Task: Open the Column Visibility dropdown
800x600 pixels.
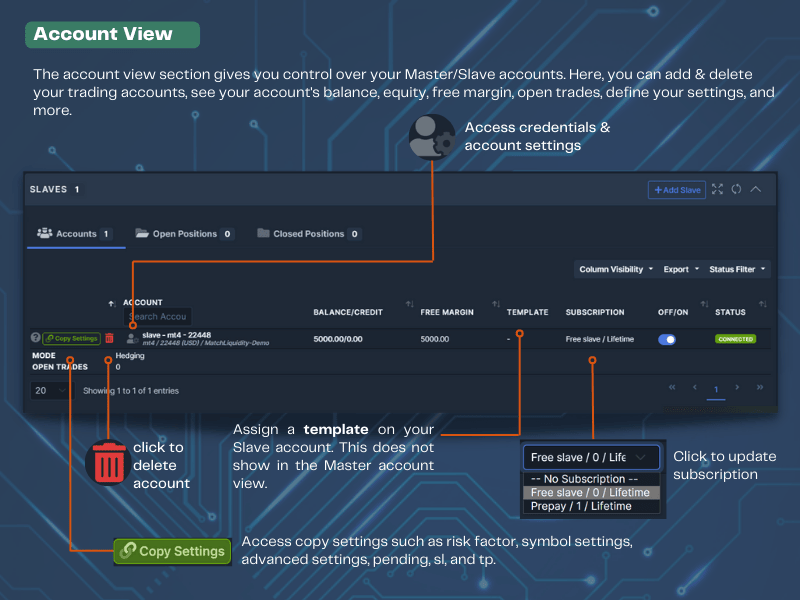Action: (616, 269)
